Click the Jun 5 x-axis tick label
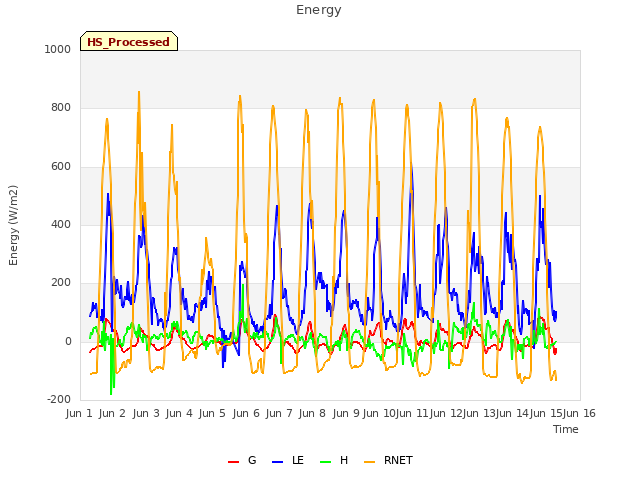Screen dimensions: 640x480 212,413
